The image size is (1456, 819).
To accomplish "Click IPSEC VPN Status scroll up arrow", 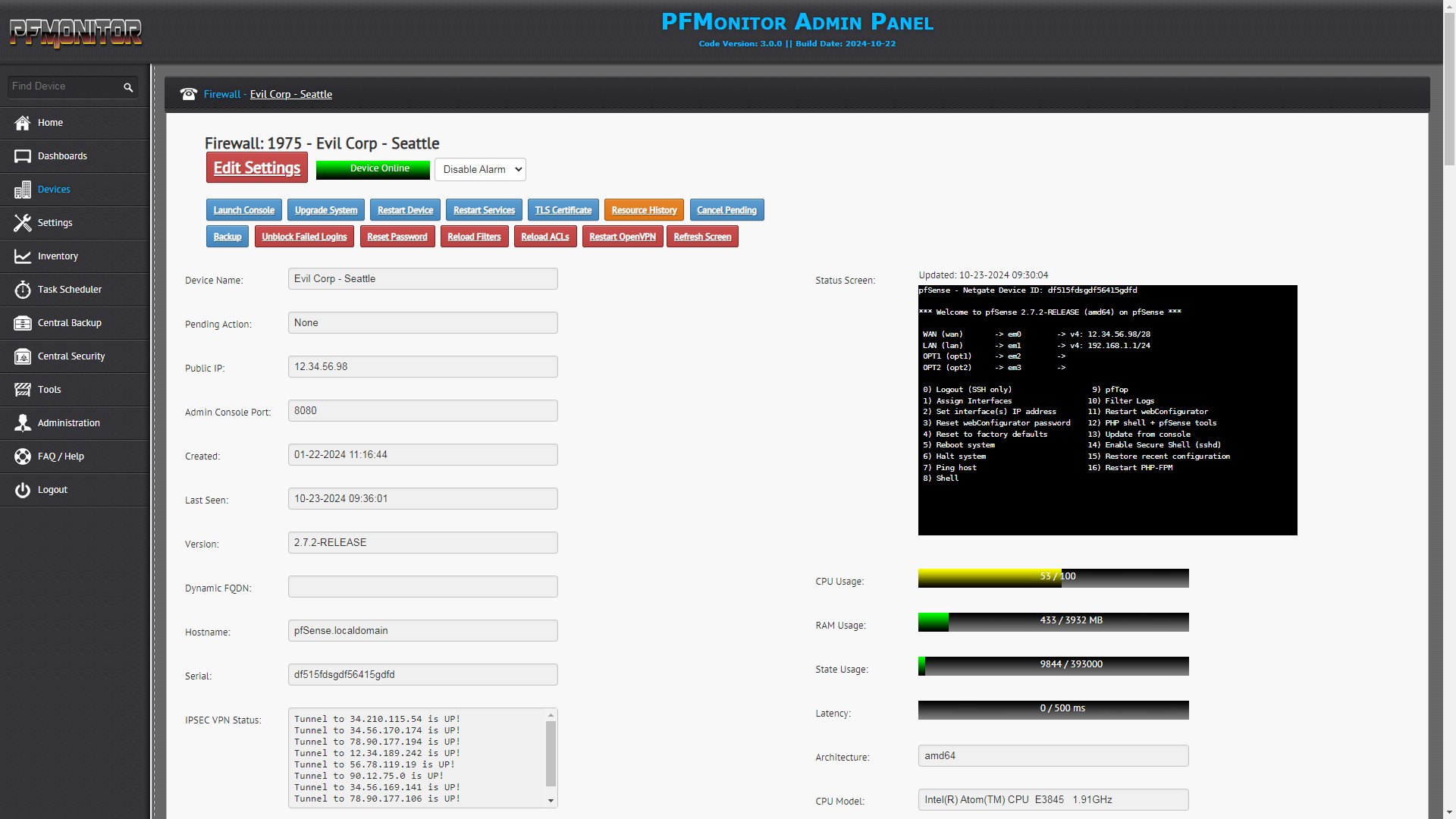I will click(551, 715).
